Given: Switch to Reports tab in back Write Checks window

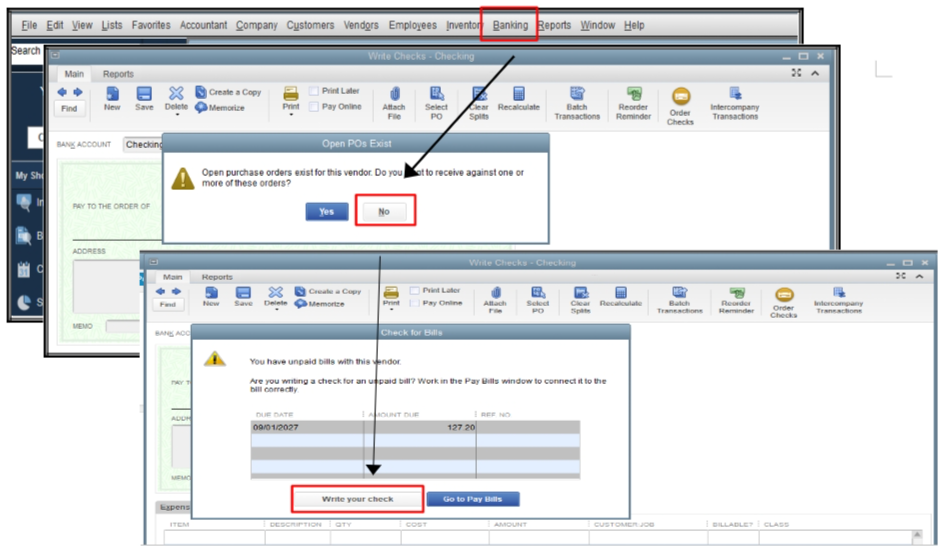Looking at the screenshot, I should coord(118,74).
